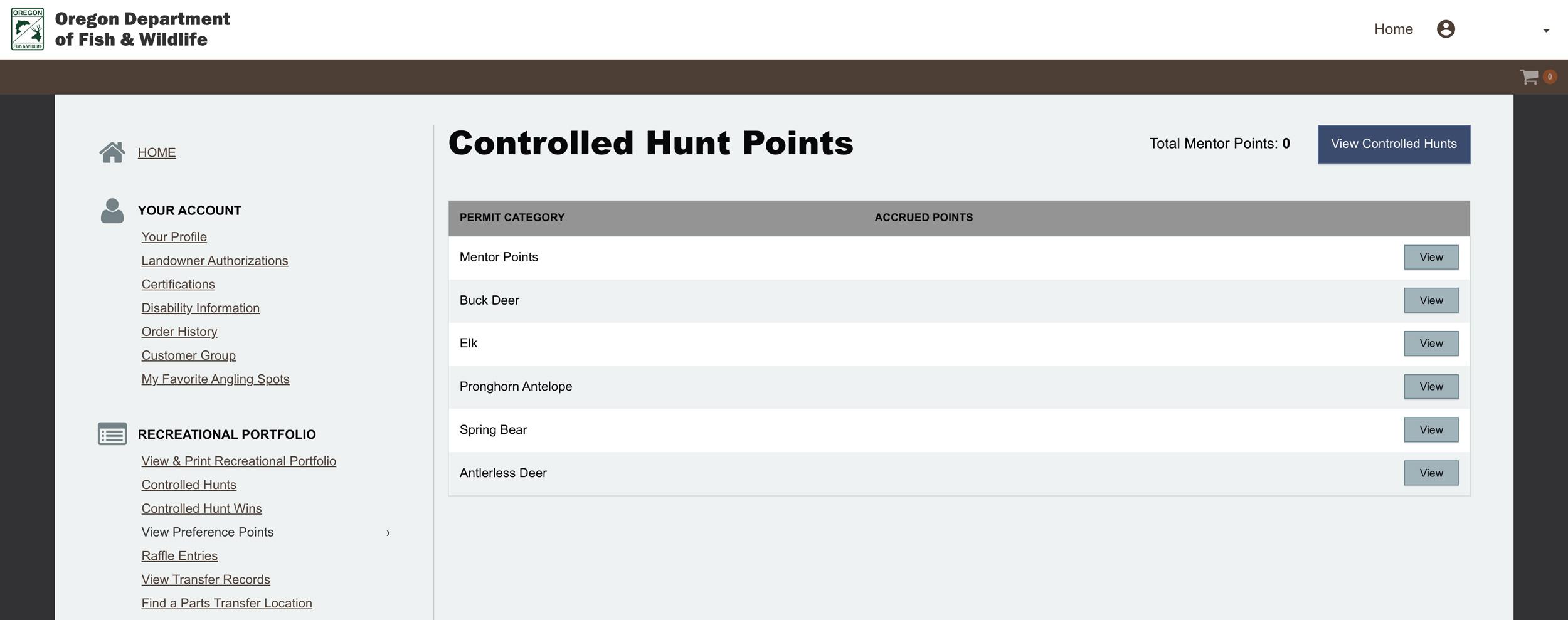Open the Order History page
The width and height of the screenshot is (1568, 620).
179,331
